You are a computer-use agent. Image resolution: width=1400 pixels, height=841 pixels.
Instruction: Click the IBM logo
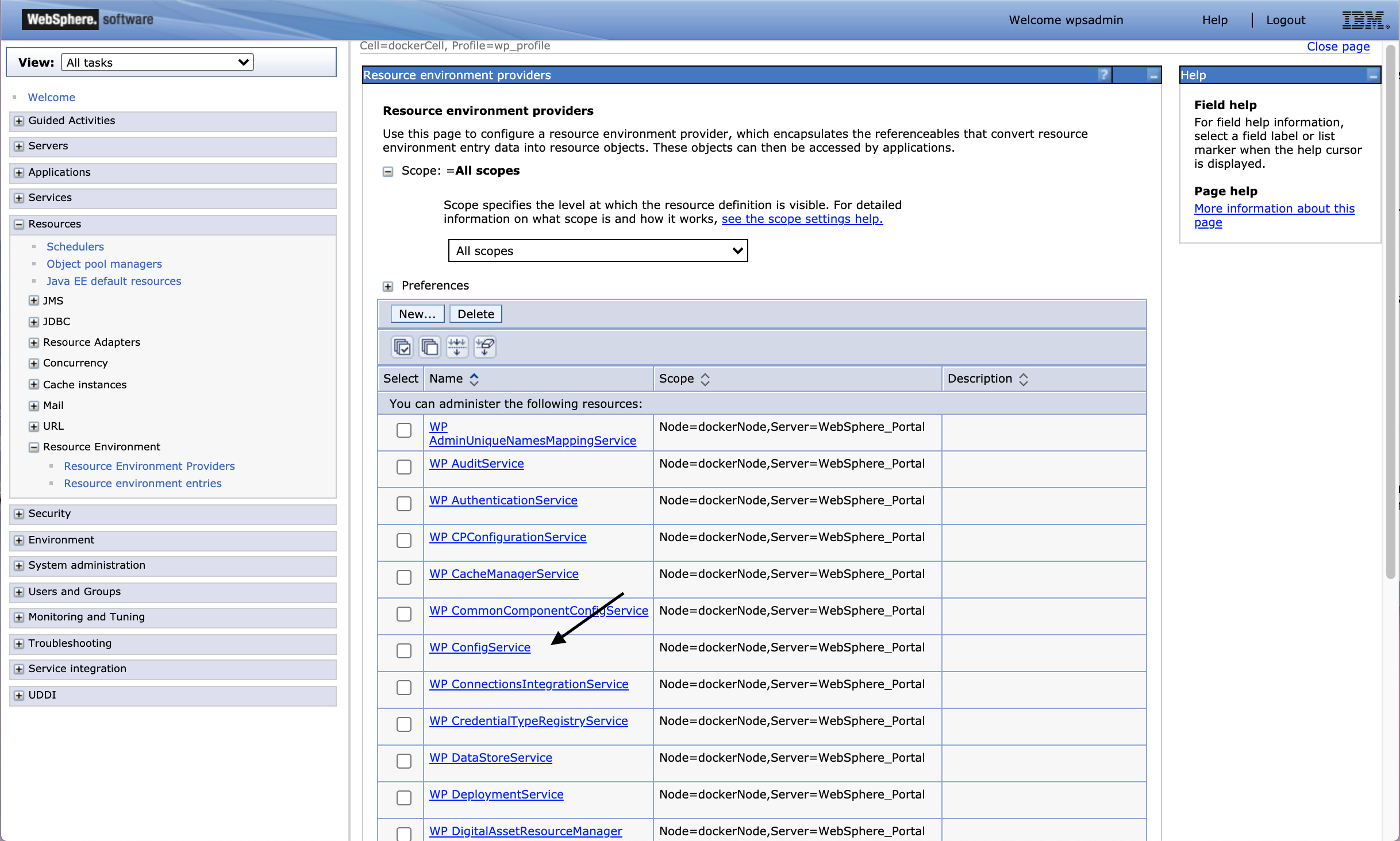(1365, 20)
